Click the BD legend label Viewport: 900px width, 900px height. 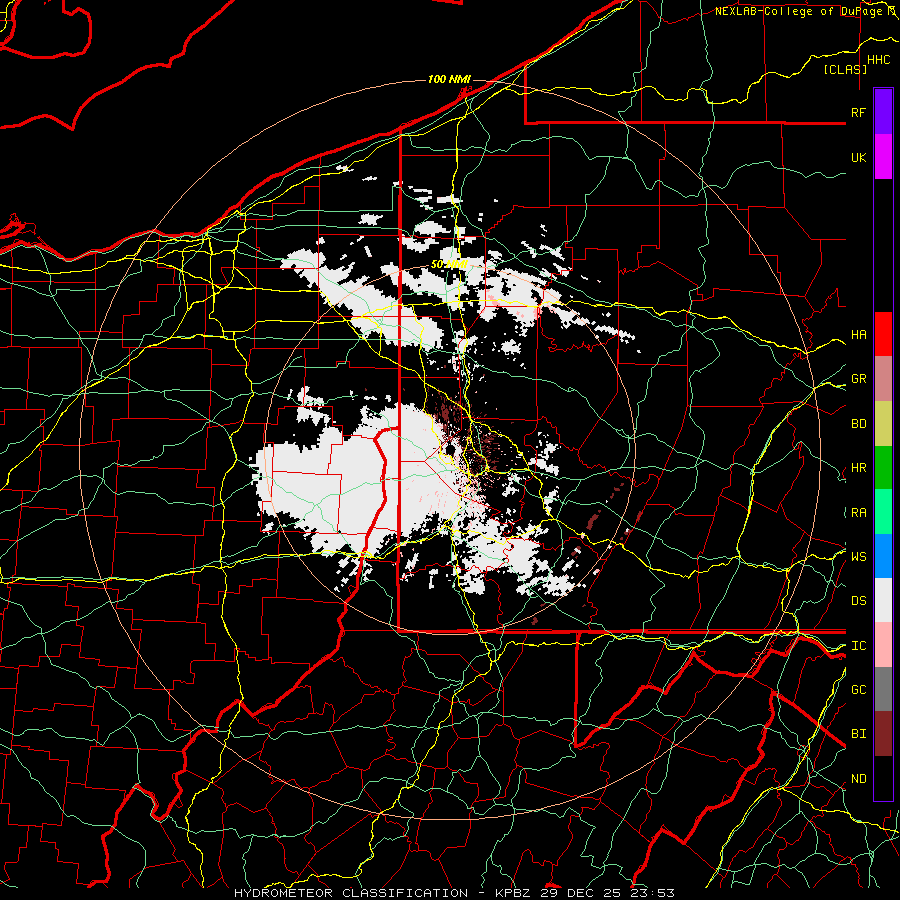858,423
